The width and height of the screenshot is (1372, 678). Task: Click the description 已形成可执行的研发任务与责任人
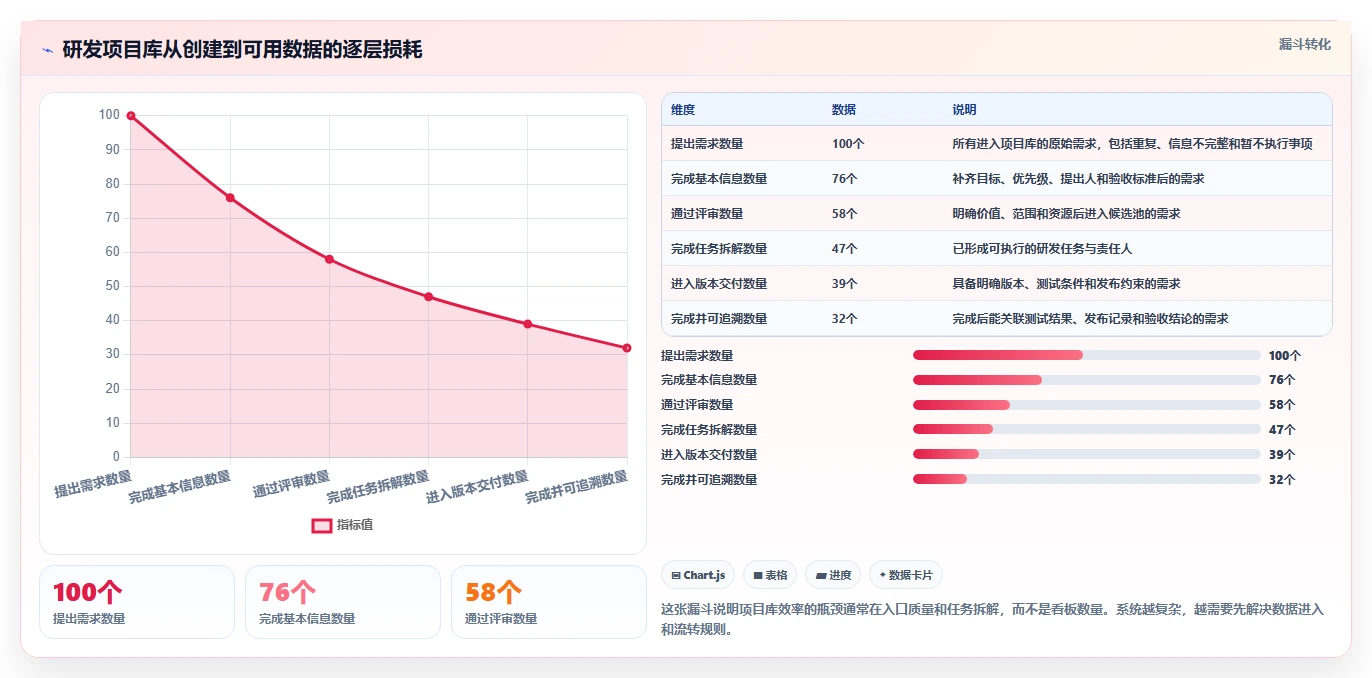coord(1042,249)
